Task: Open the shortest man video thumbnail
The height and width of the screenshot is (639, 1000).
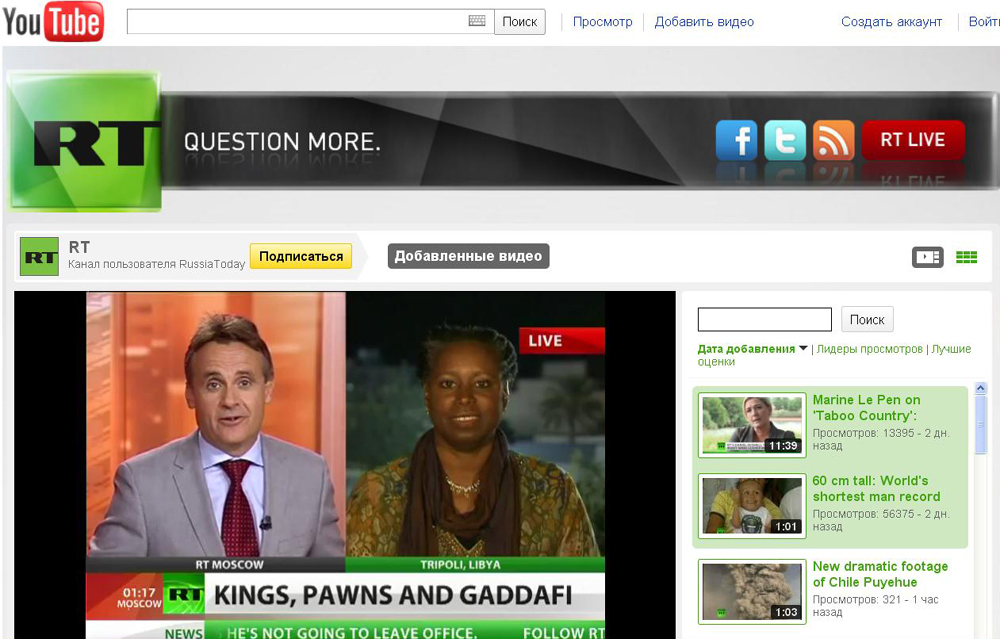Action: (752, 506)
